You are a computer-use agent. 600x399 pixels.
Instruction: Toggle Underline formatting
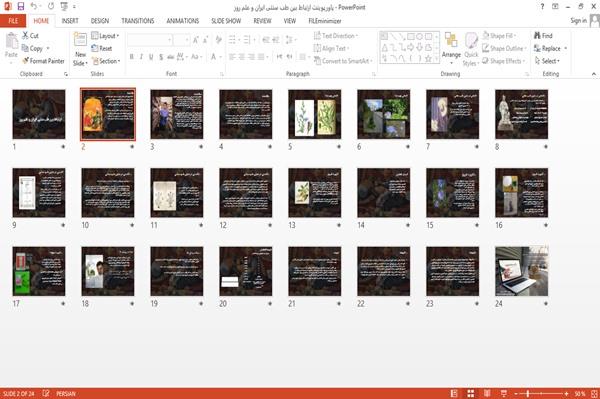(151, 57)
